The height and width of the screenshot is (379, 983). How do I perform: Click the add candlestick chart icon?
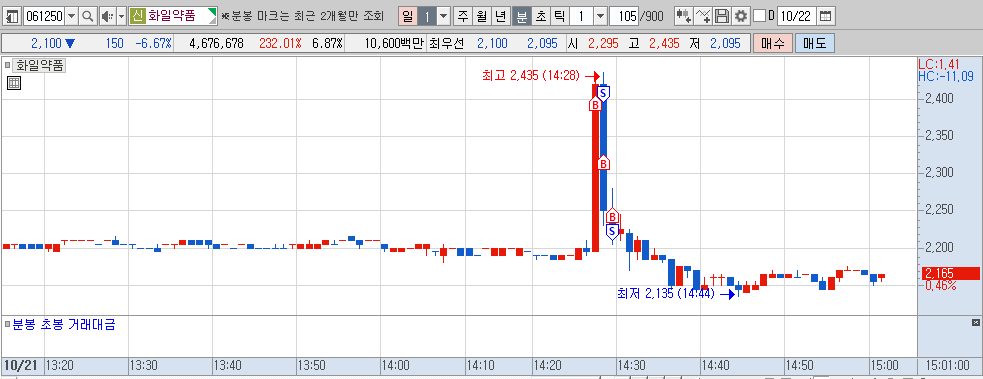(683, 16)
